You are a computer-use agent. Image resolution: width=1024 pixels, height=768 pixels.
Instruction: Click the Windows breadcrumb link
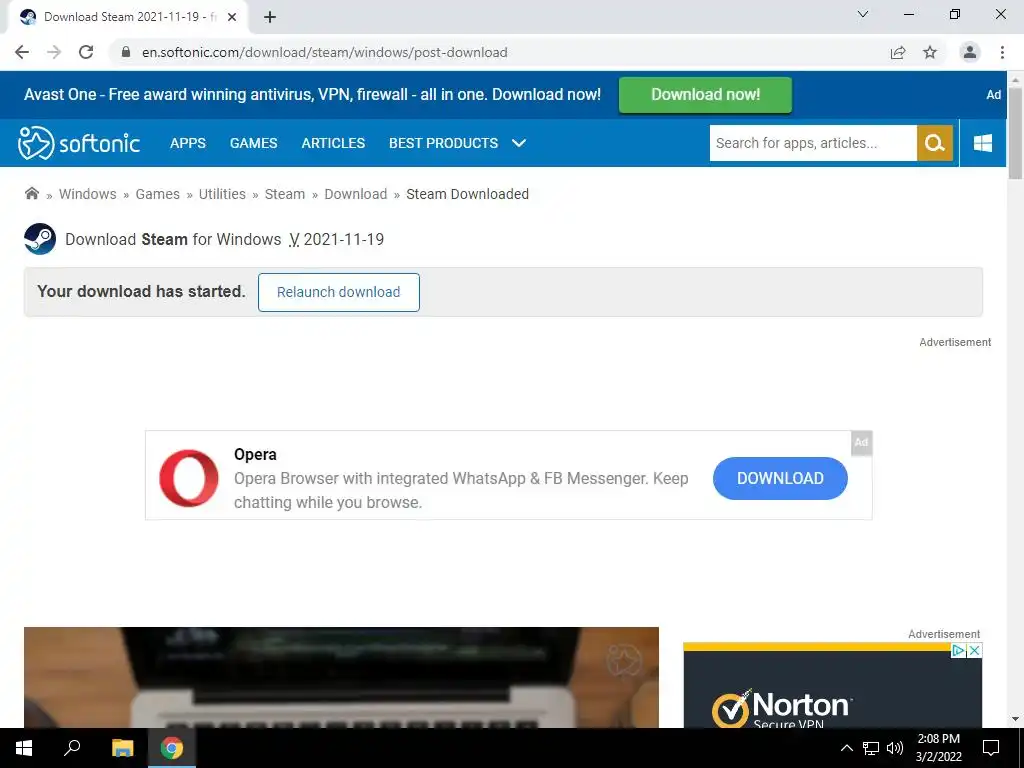pos(88,194)
